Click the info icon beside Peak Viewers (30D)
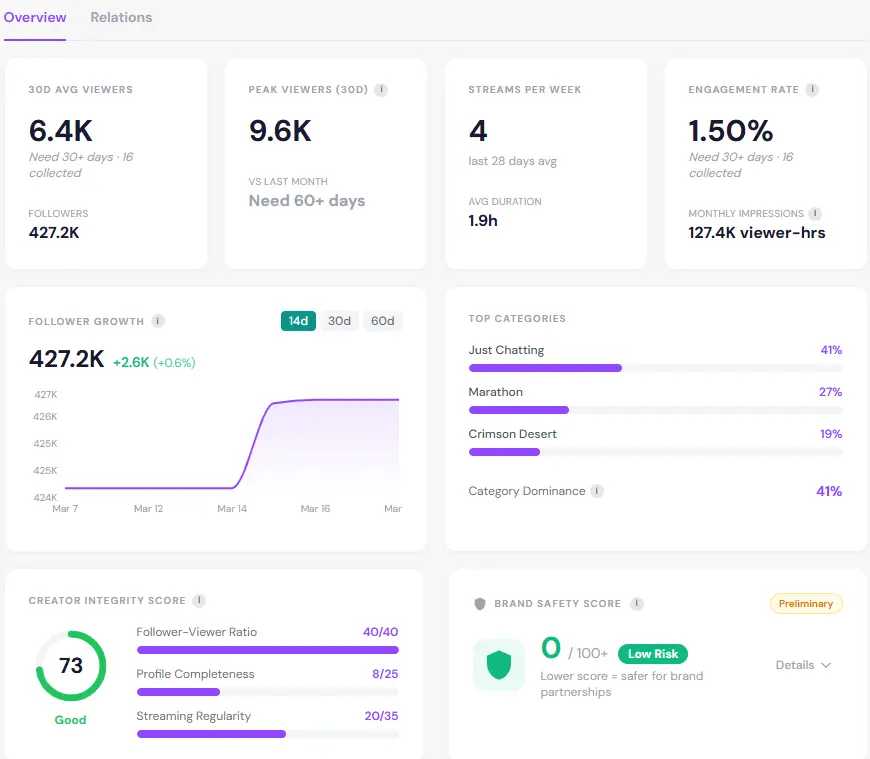This screenshot has height=759, width=870. tap(380, 89)
